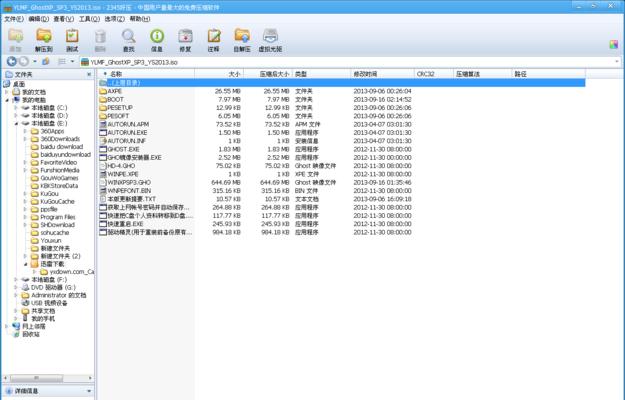
Task: Open the 查看(V) menu
Action: 64,19
